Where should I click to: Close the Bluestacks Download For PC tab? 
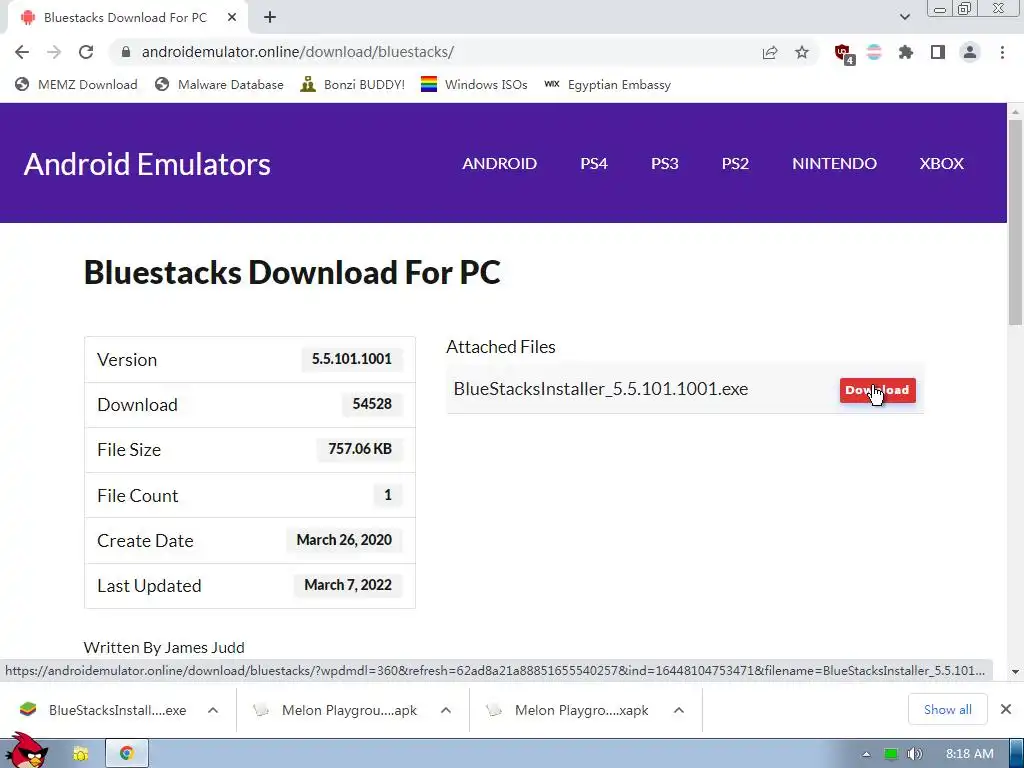[232, 18]
